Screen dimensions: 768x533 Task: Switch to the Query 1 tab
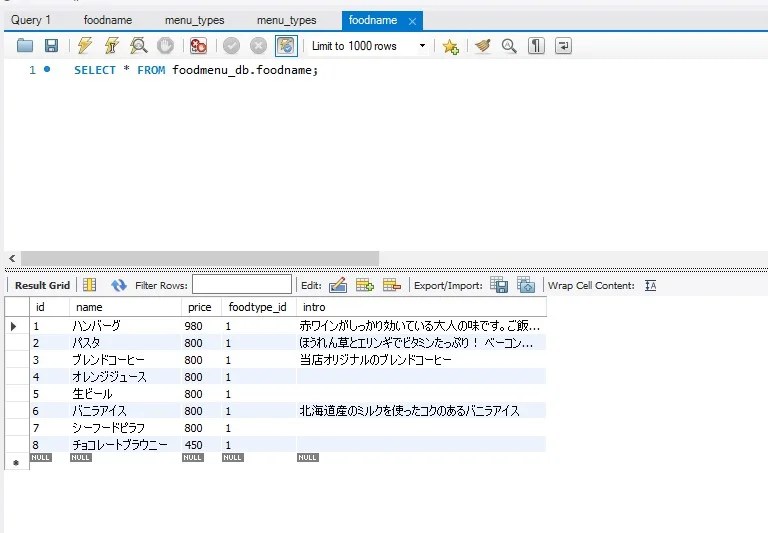click(31, 20)
